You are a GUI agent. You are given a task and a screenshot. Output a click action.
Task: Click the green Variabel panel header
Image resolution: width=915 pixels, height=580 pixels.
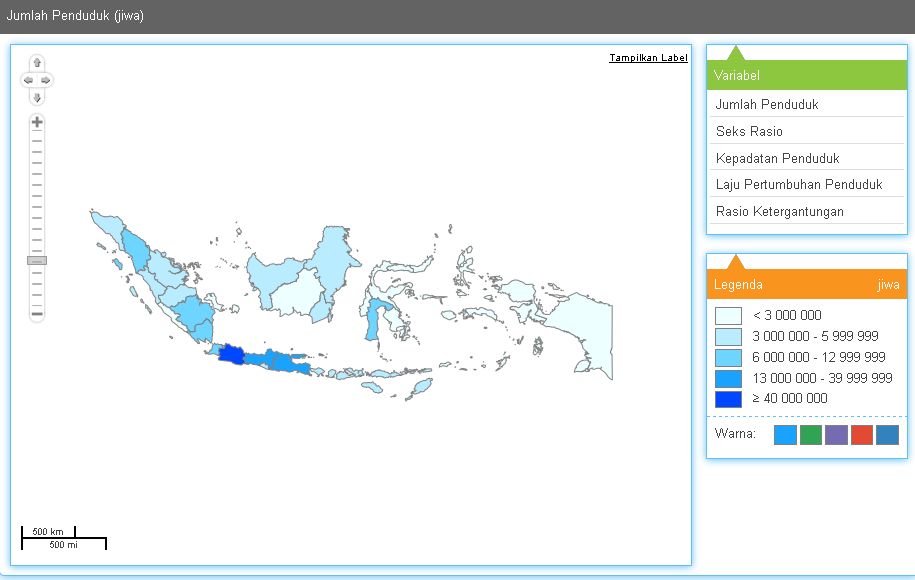click(x=807, y=75)
